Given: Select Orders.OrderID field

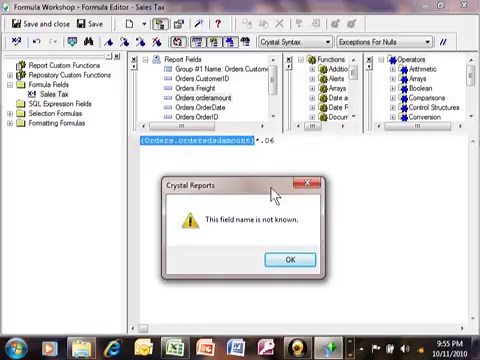Looking at the screenshot, I should [197, 117].
